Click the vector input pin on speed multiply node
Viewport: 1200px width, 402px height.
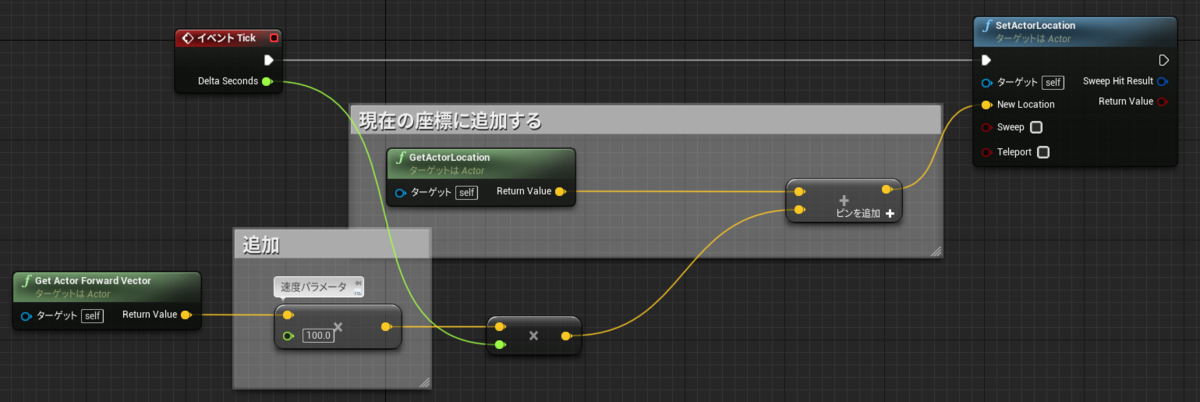(x=288, y=315)
